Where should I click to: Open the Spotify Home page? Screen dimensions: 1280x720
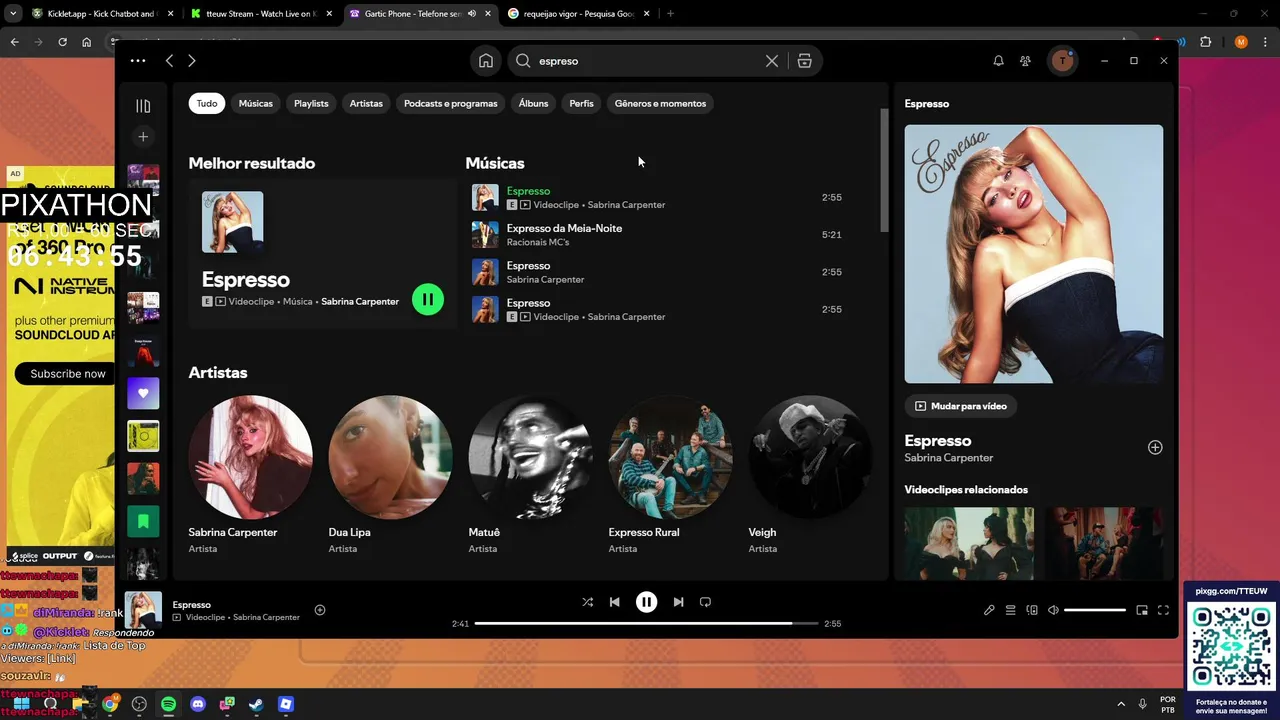pyautogui.click(x=486, y=61)
